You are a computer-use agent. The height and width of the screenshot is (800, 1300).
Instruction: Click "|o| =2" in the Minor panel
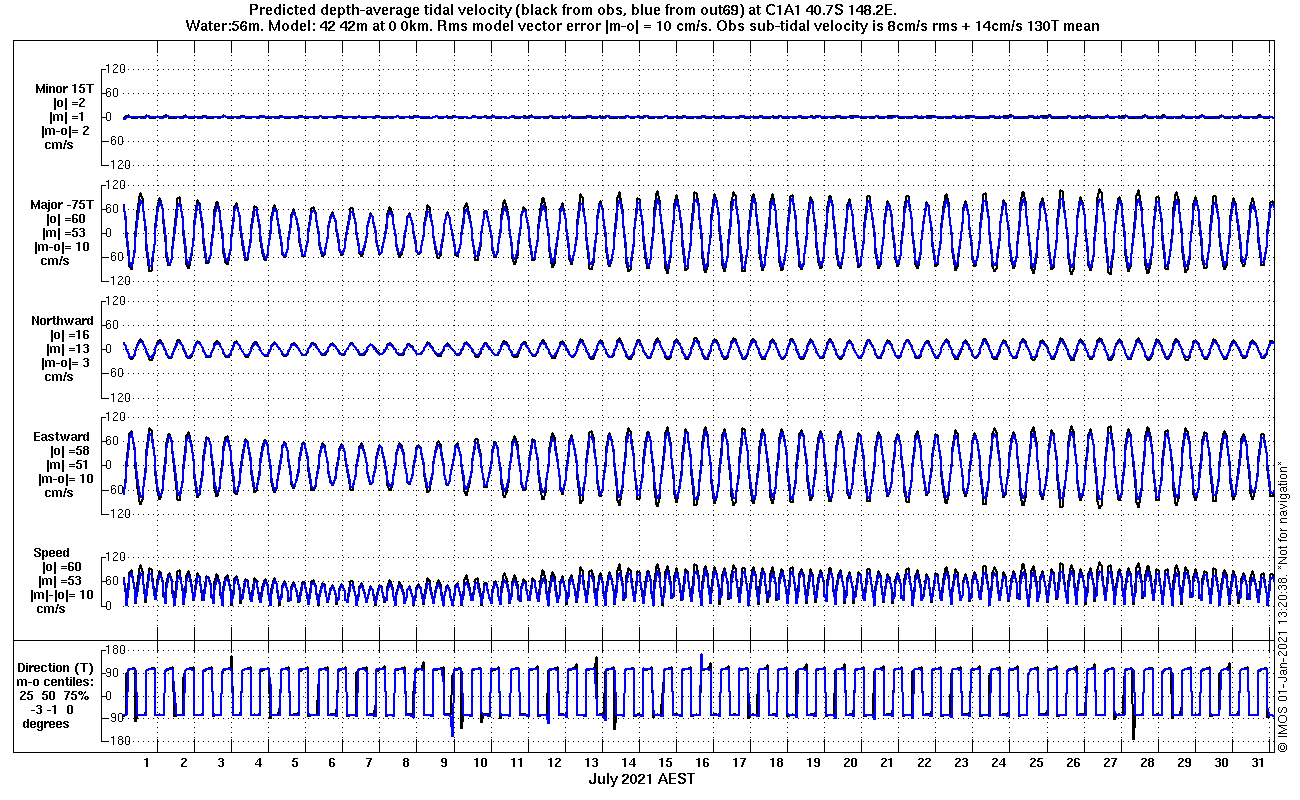pos(69,103)
